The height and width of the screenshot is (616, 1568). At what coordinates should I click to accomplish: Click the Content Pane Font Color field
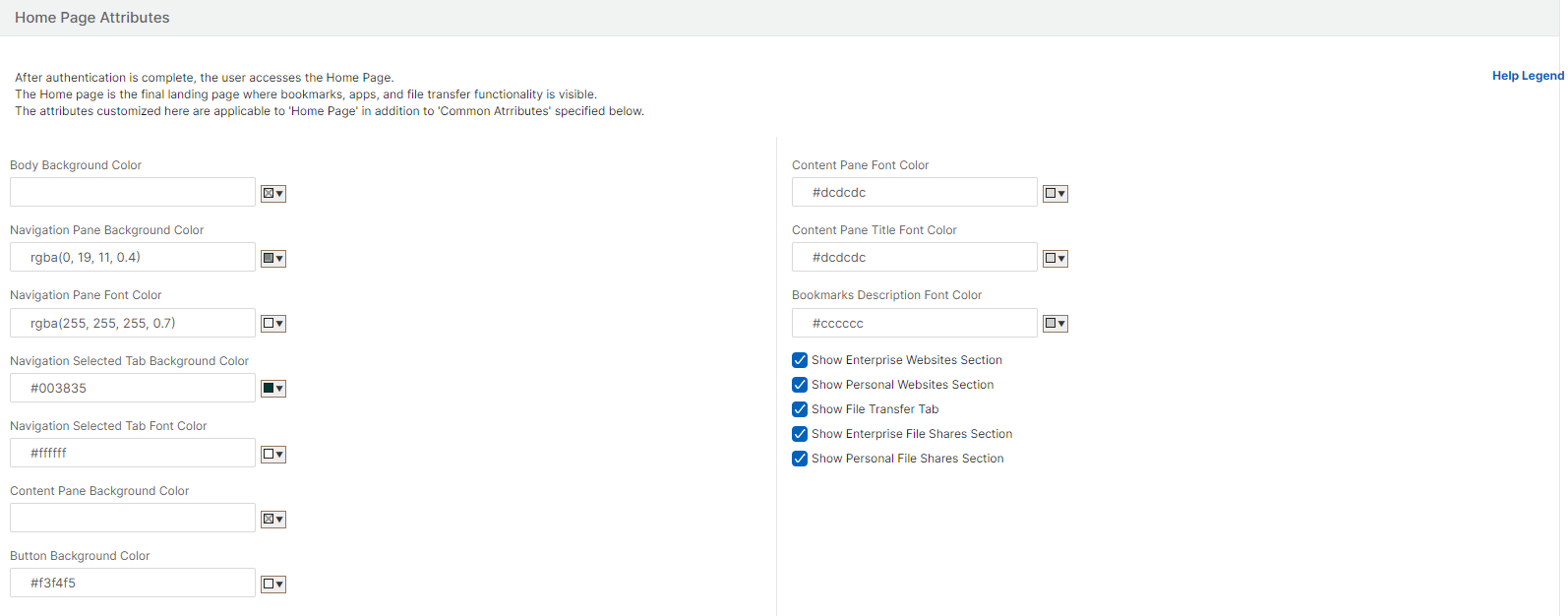[x=915, y=192]
